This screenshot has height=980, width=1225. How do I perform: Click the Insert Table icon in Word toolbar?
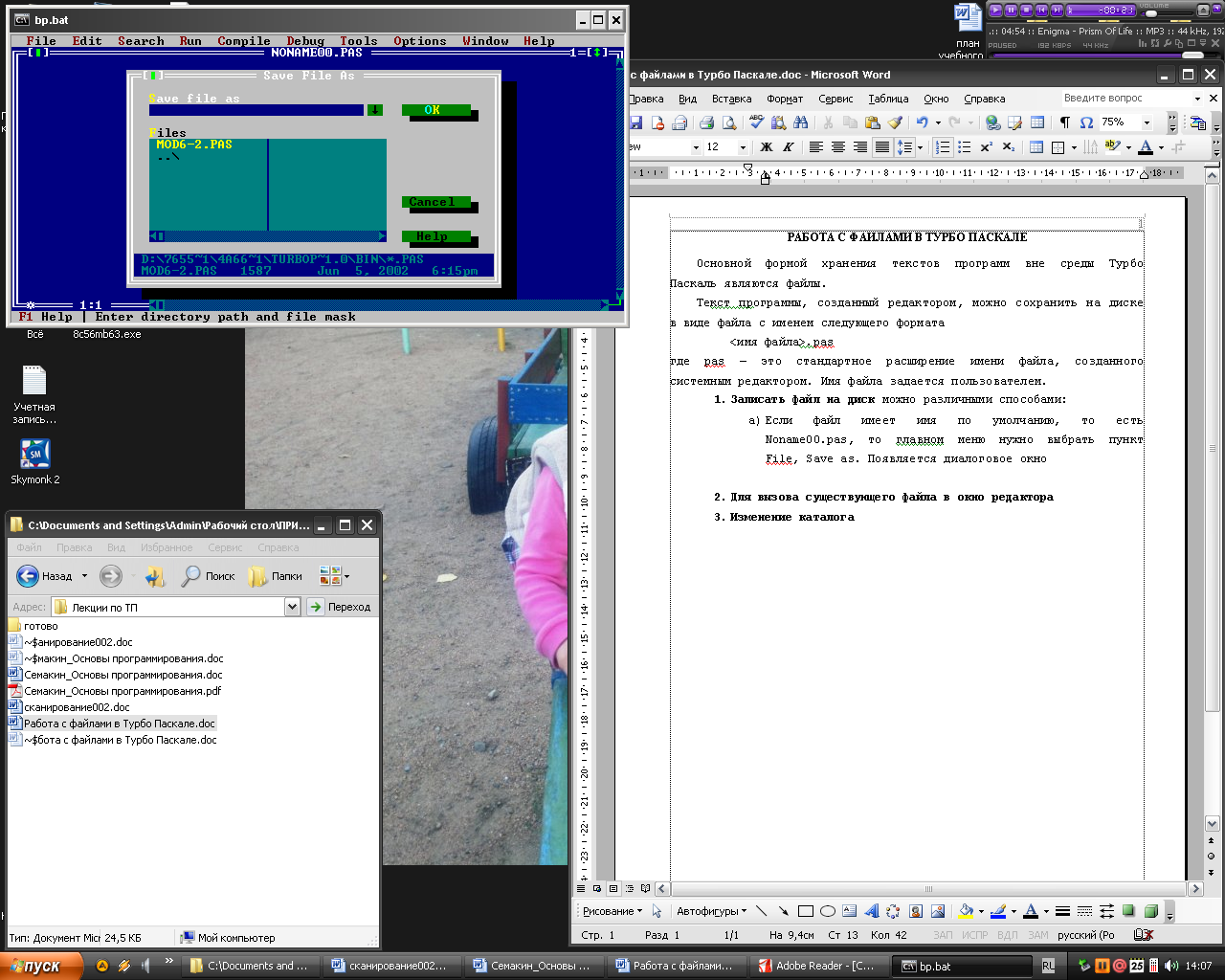tap(1037, 122)
